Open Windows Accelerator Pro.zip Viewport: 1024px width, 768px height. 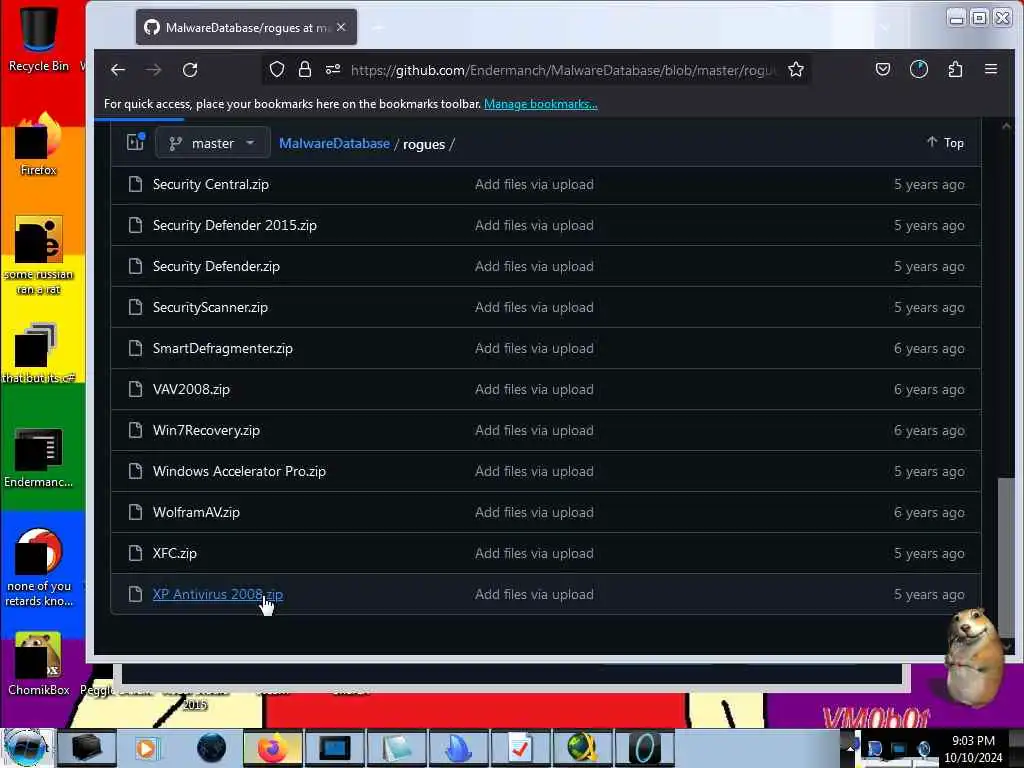point(239,471)
